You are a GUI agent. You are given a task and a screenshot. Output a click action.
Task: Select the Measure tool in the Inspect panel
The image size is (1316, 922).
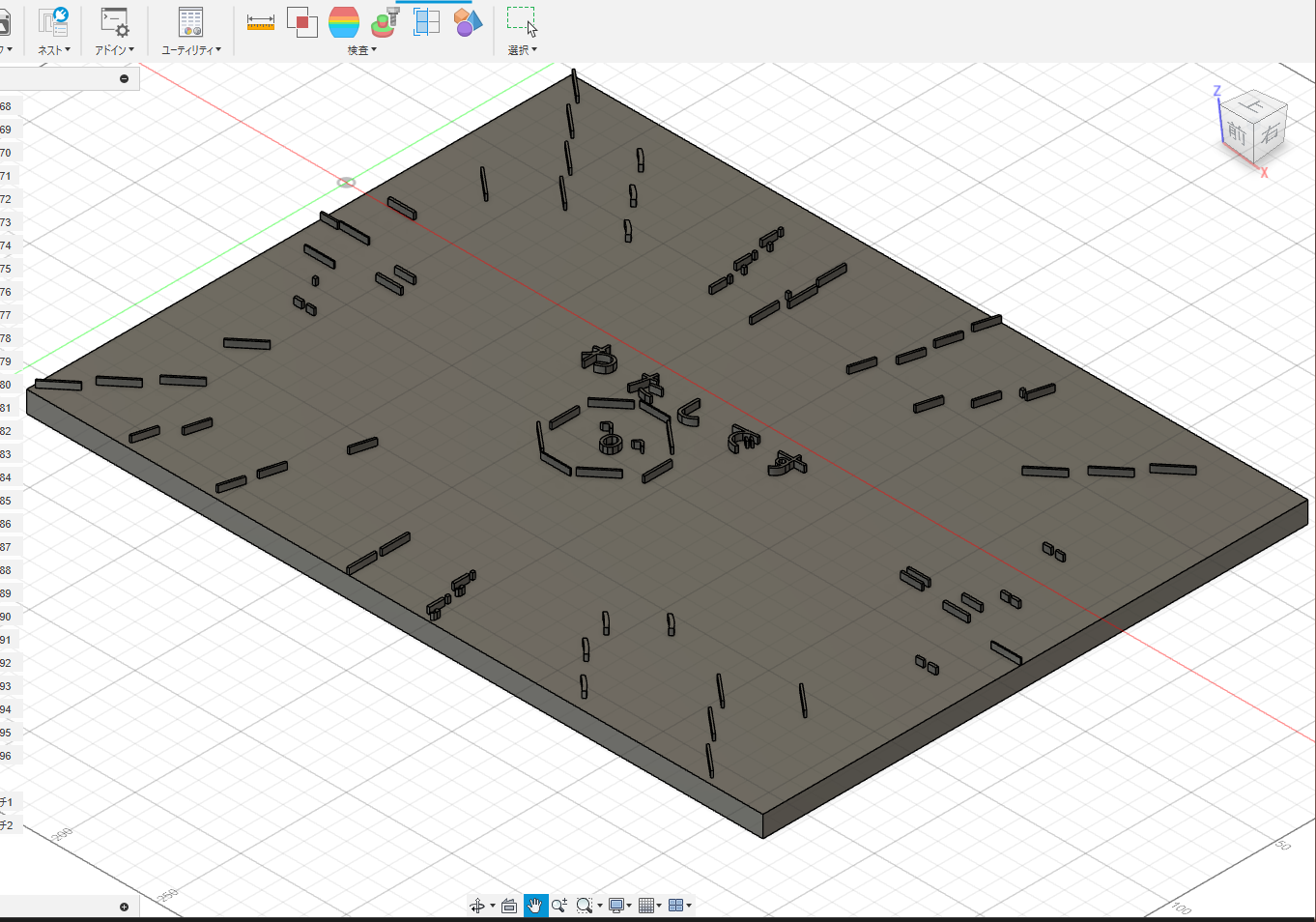261,22
